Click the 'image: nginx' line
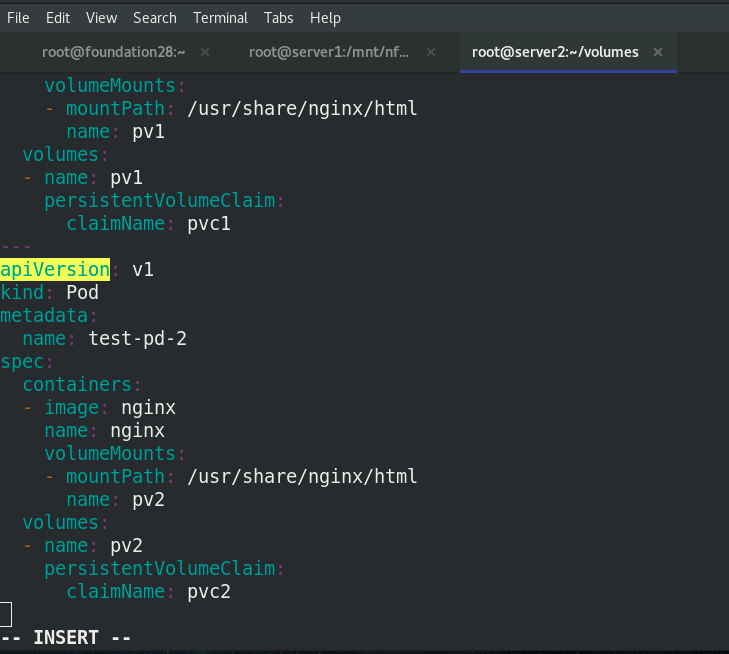This screenshot has height=654, width=729. (99, 408)
